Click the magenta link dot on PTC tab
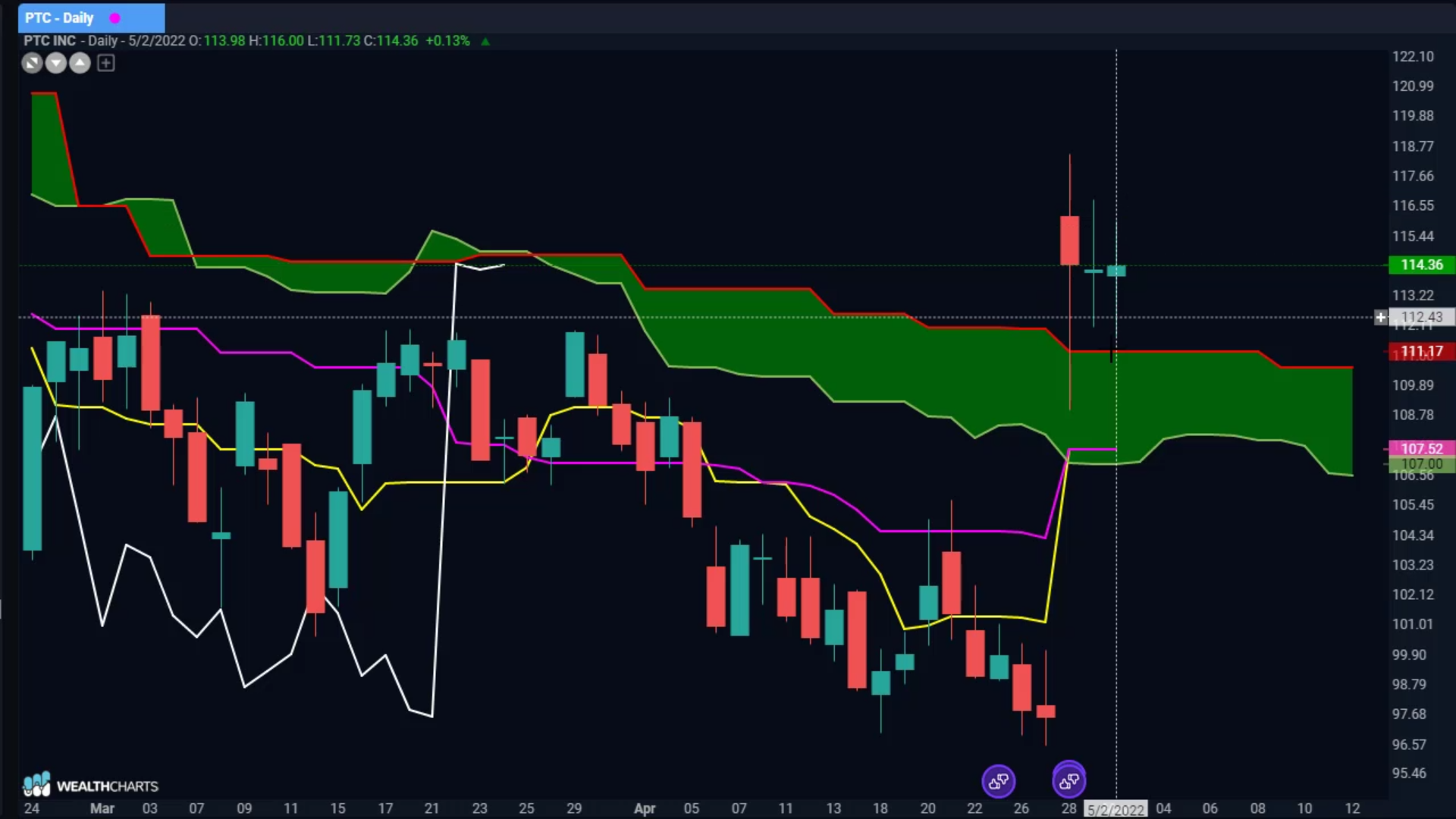1456x819 pixels. 115,18
